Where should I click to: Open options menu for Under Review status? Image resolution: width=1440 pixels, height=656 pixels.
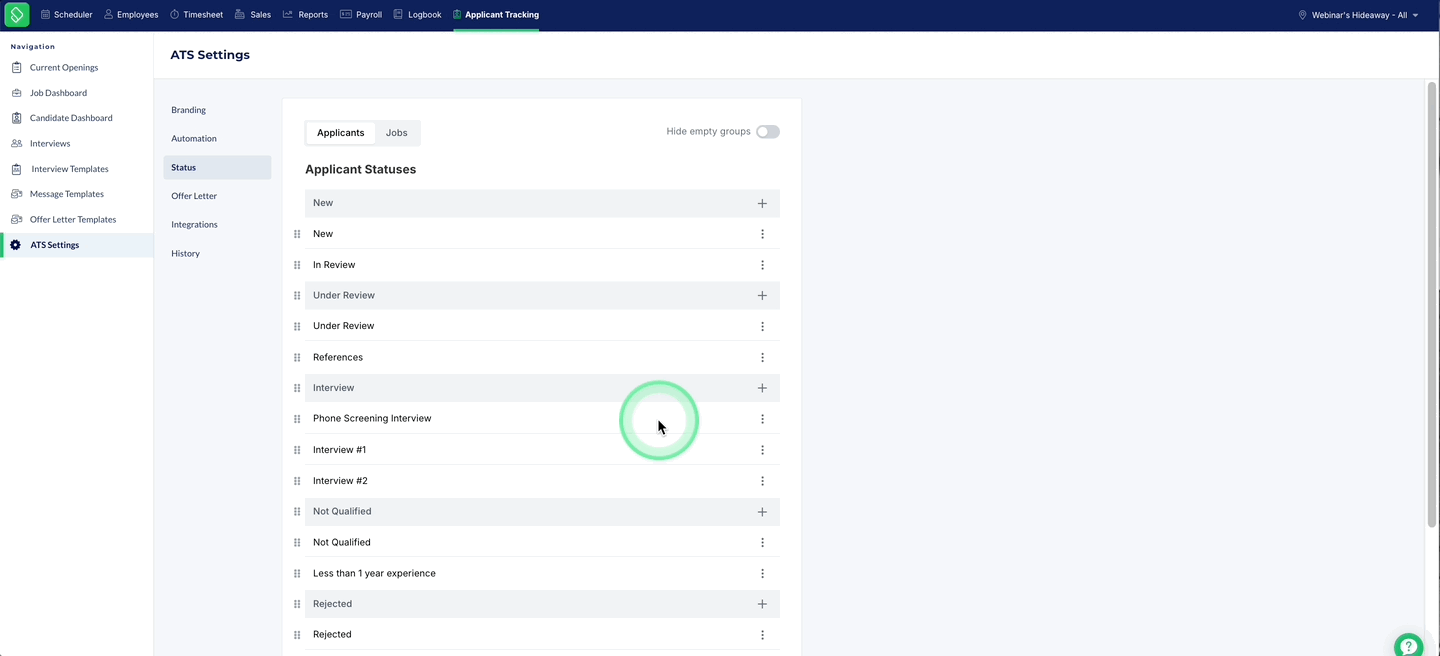(x=762, y=327)
